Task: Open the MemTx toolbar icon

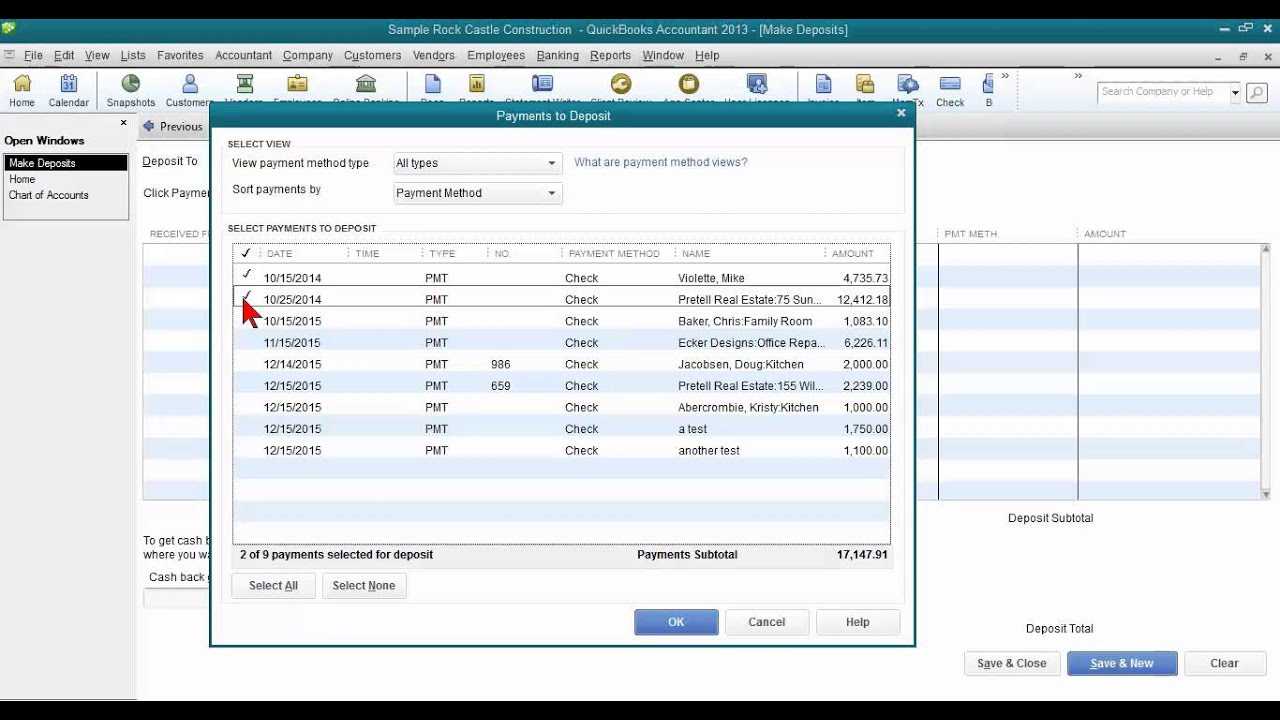Action: [908, 88]
